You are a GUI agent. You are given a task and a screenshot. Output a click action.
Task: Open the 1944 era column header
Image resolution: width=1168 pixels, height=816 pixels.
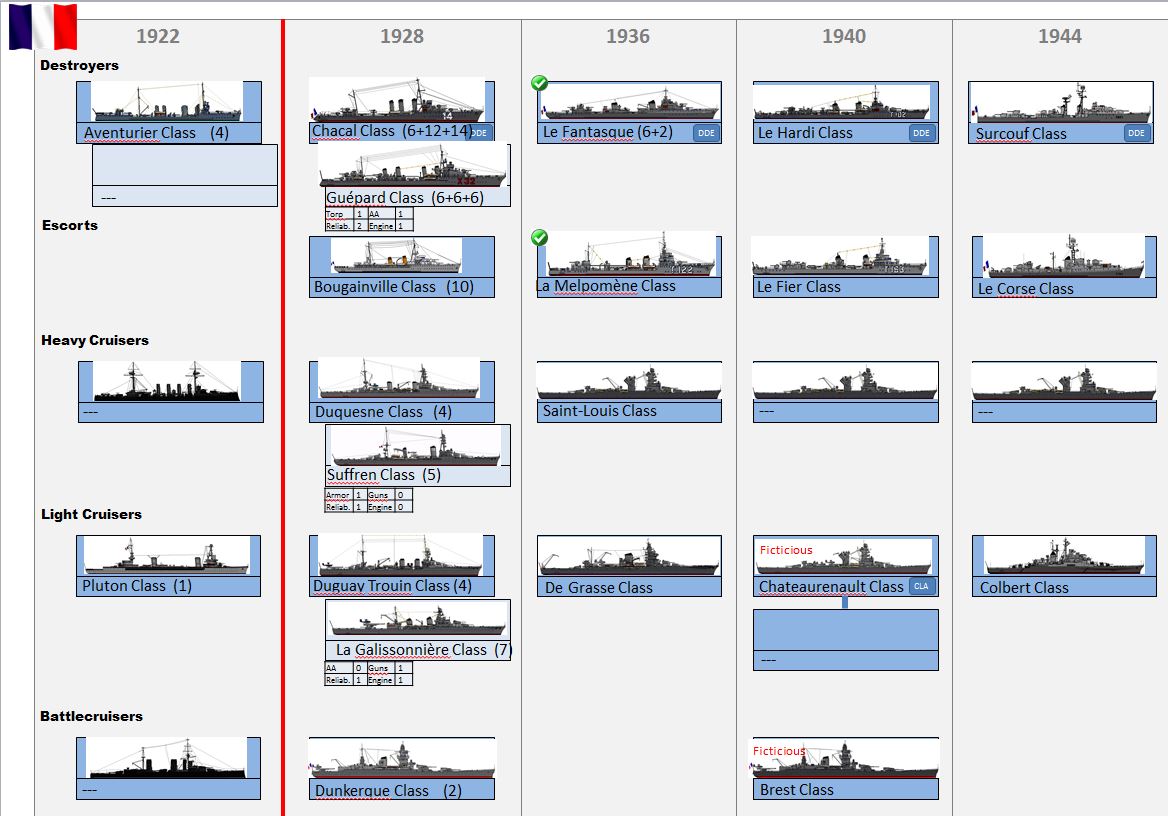click(1059, 36)
